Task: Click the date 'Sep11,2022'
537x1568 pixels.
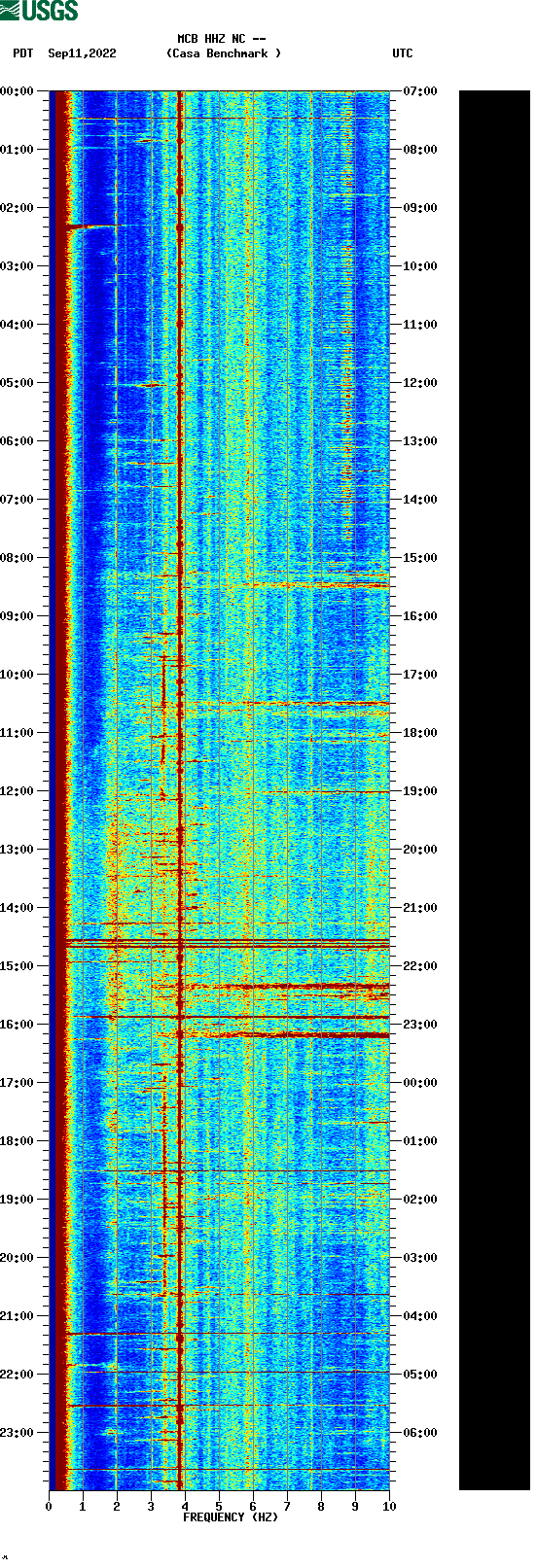Action: [82, 53]
